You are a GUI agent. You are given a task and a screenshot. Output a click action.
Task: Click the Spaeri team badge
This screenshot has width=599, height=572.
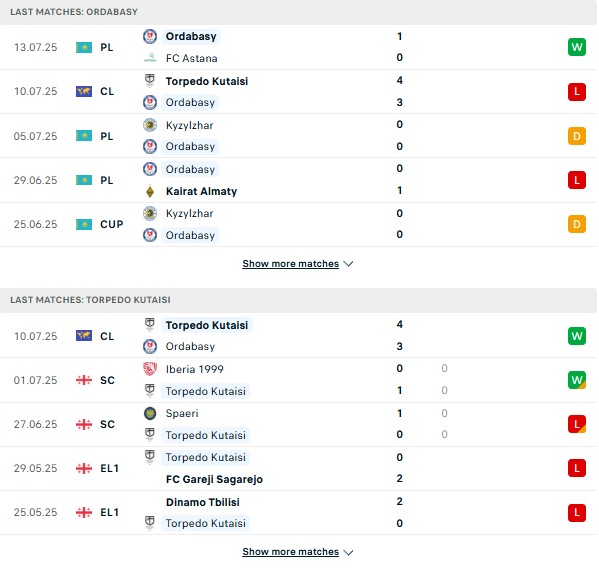[x=150, y=413]
